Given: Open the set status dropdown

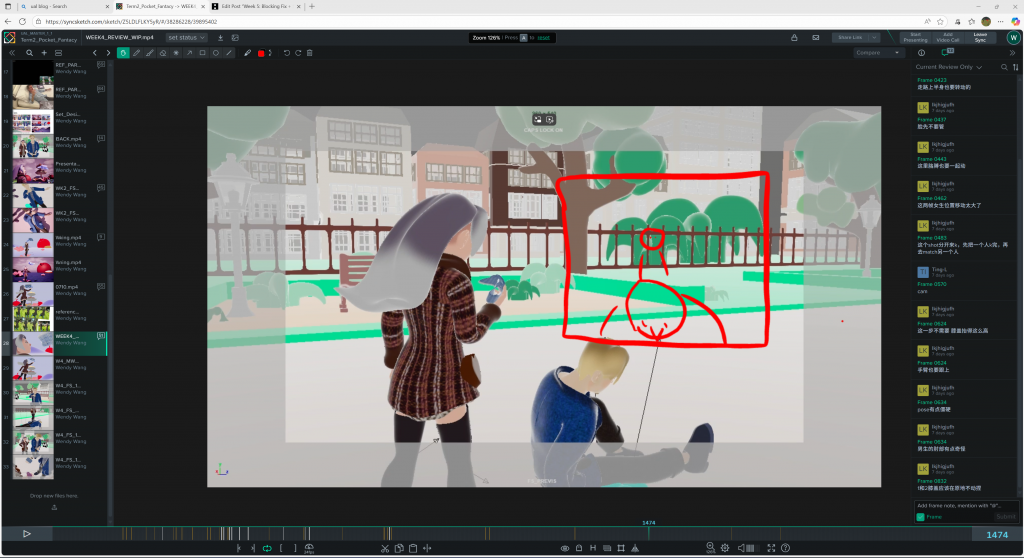Looking at the screenshot, I should point(187,38).
